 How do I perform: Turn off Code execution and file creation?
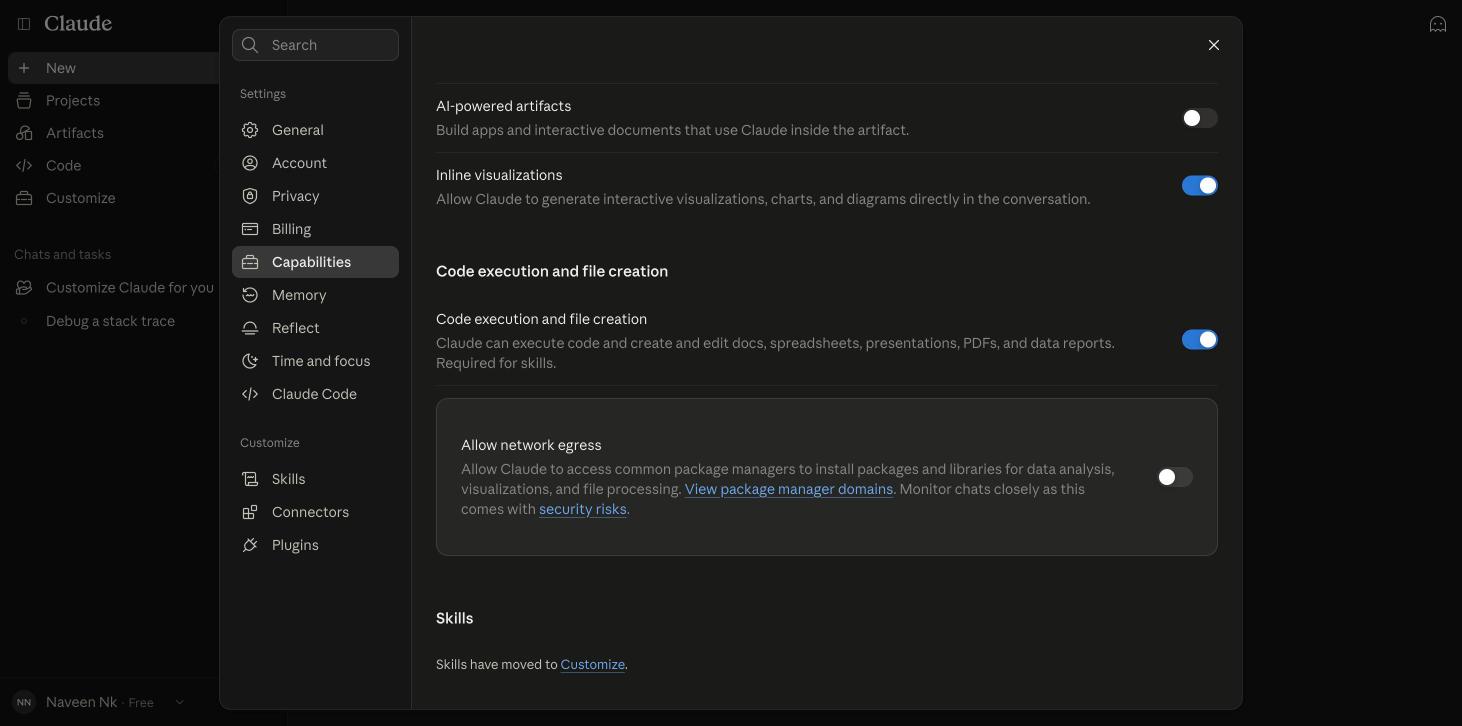[1199, 340]
